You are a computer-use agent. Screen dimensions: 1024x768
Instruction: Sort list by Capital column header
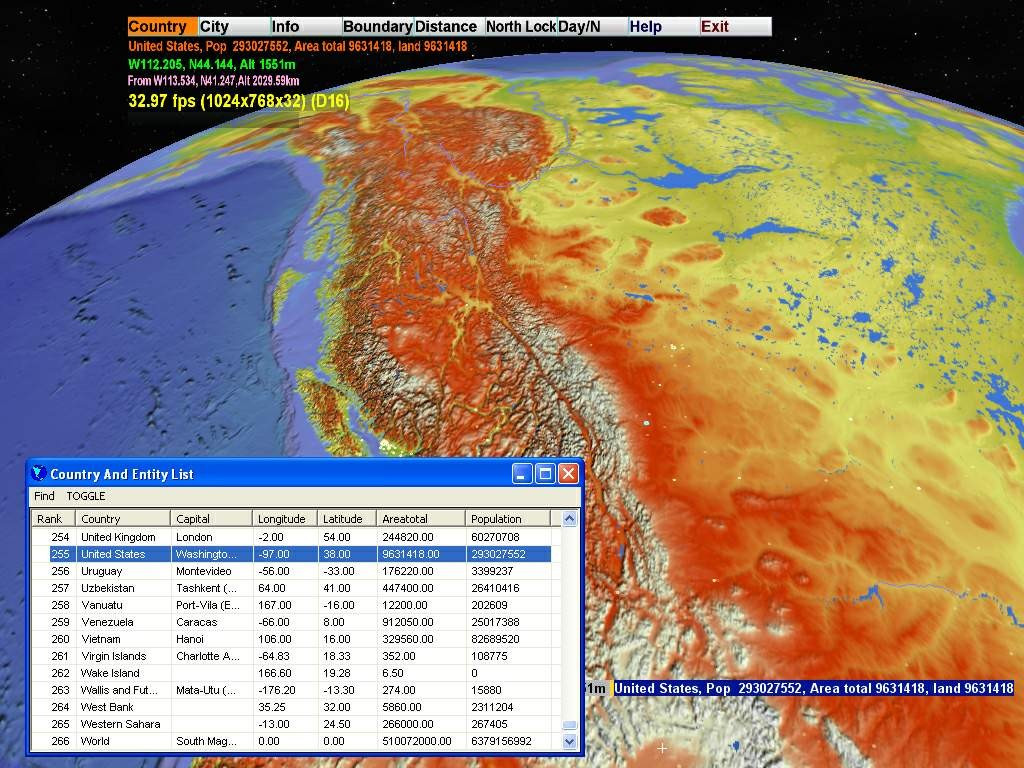tap(212, 519)
